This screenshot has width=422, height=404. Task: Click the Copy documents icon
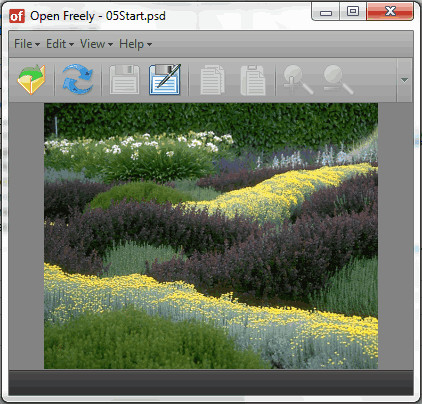tap(212, 80)
